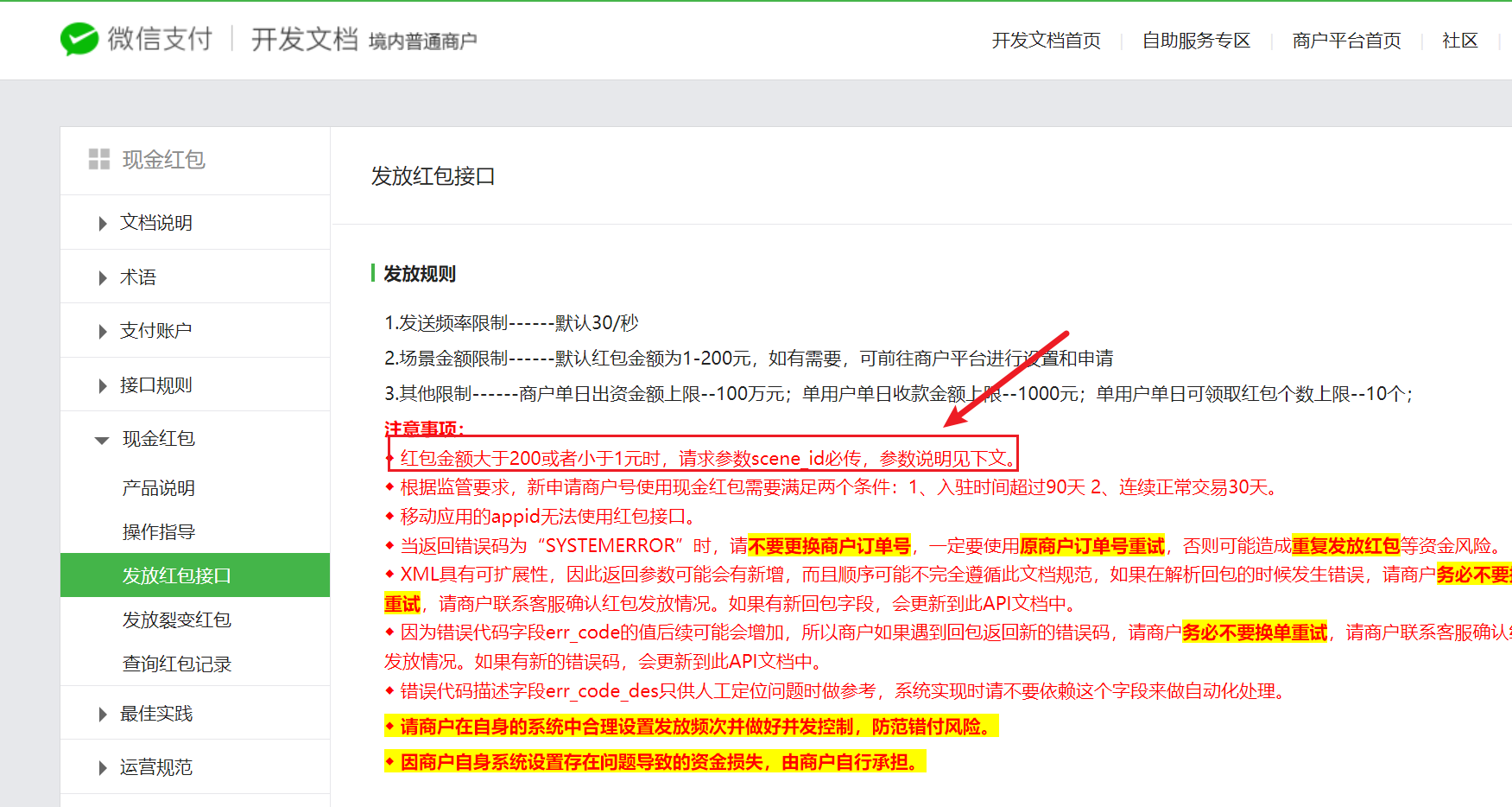Click the rule line starting 2.场景金额限制
The width and height of the screenshot is (1512, 807).
(749, 359)
